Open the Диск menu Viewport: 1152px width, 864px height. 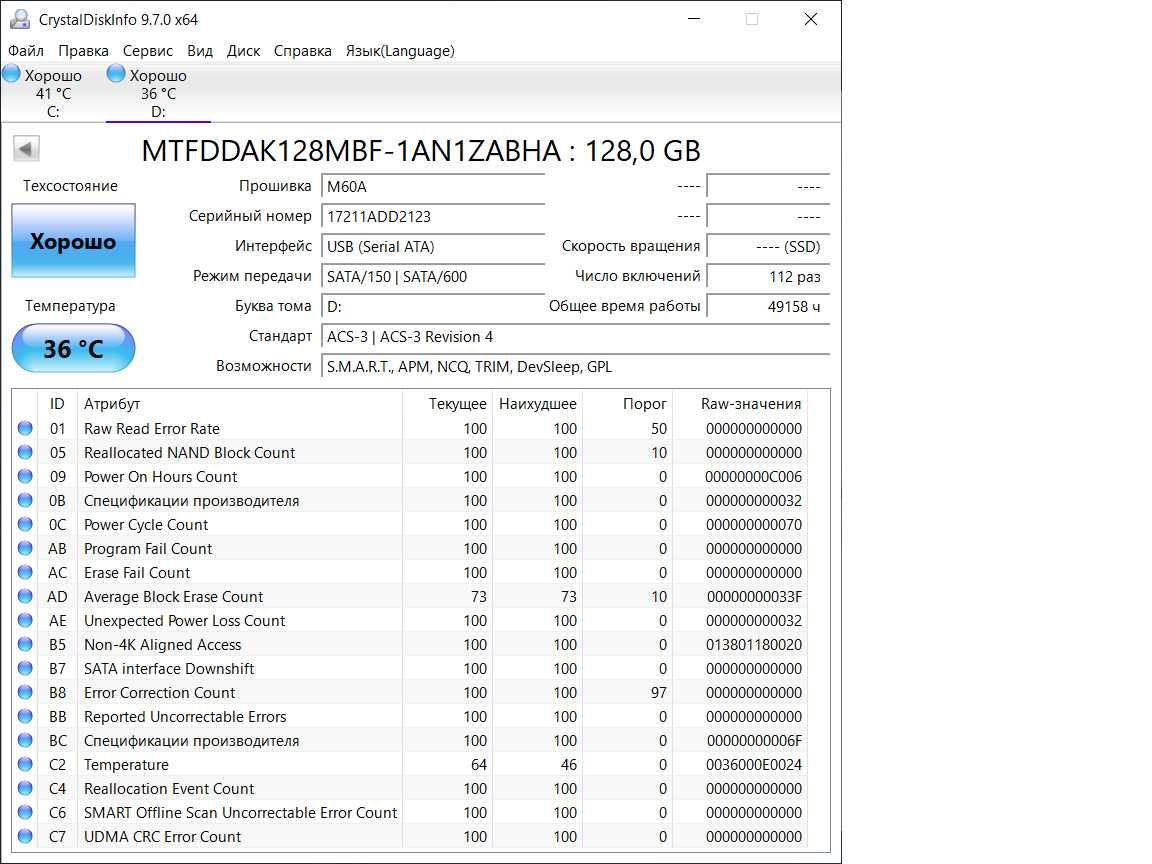pos(243,51)
